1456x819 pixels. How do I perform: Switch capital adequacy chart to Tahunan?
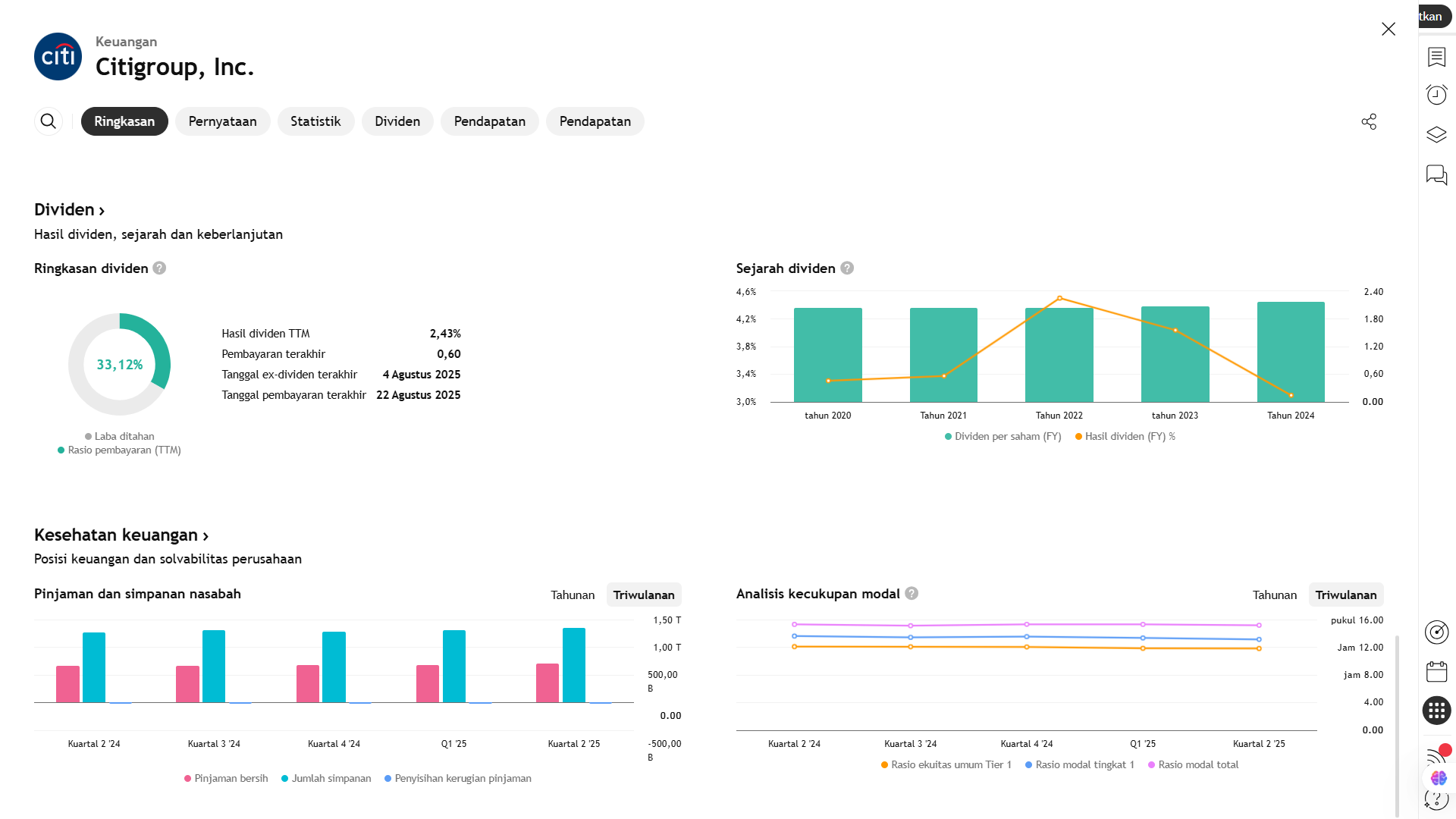[x=1274, y=595]
